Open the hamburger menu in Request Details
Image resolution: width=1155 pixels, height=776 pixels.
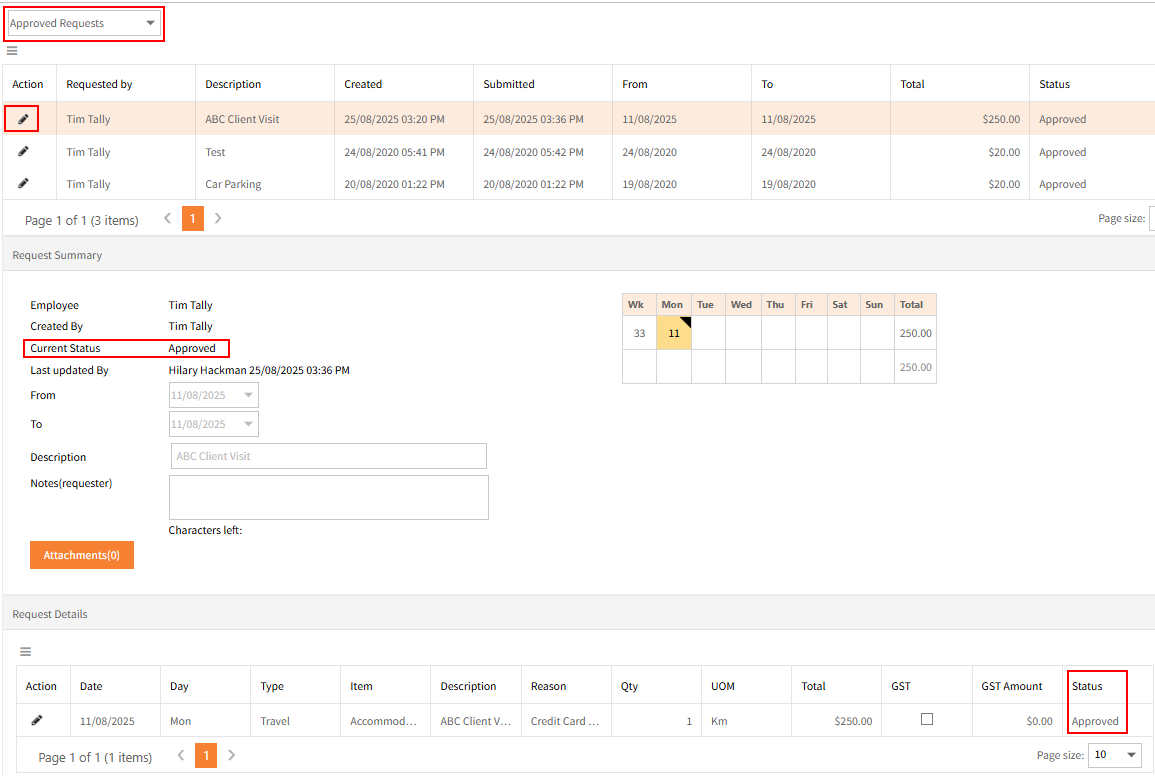tap(25, 651)
